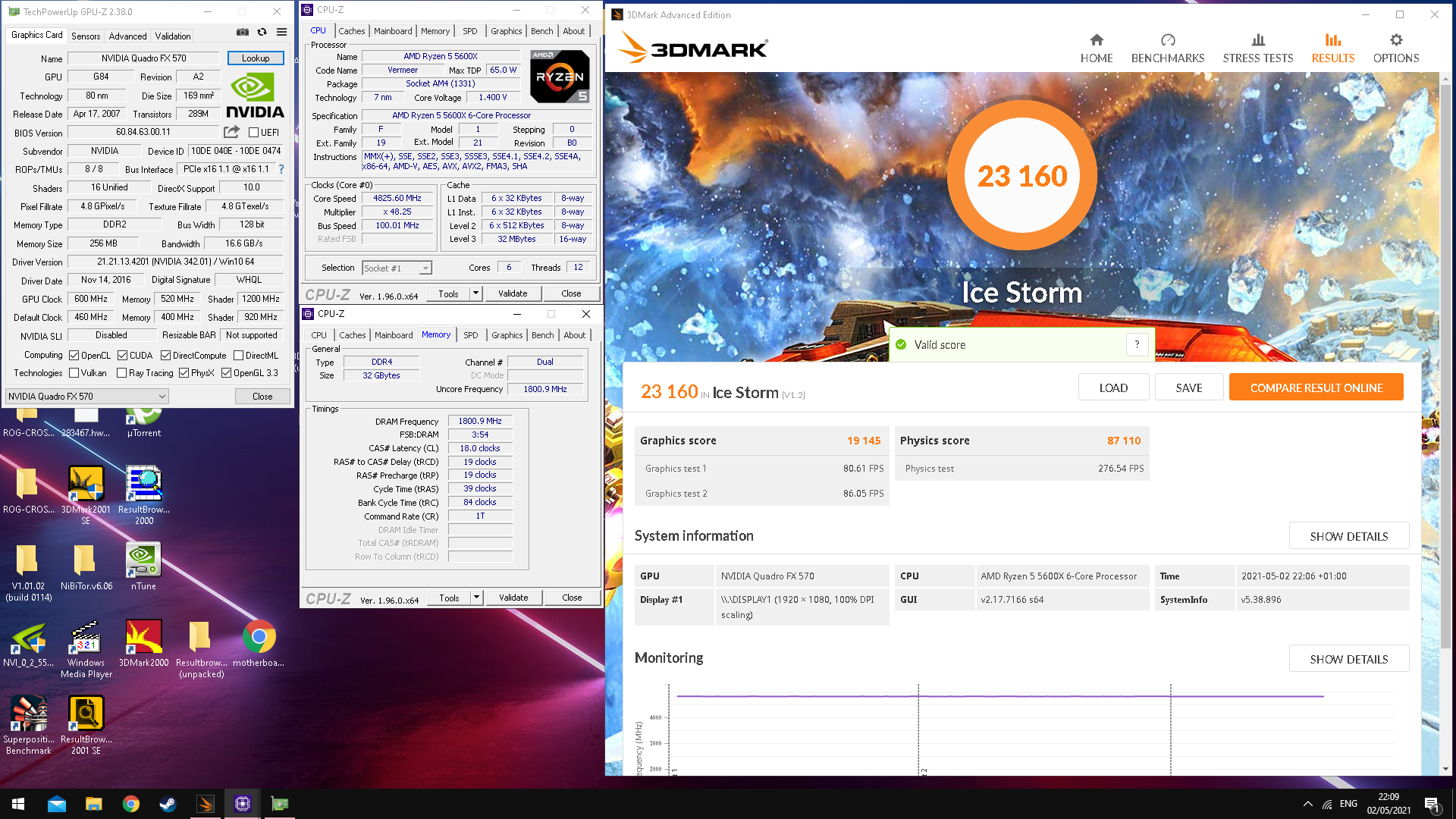Toggle the OpenGL 3.3 checkbox
This screenshot has width=1456, height=819.
click(226, 372)
